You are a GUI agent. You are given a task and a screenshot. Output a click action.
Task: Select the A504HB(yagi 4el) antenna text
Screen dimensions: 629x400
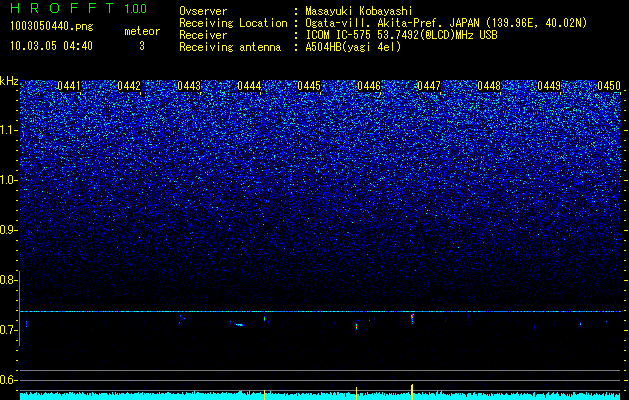353,47
